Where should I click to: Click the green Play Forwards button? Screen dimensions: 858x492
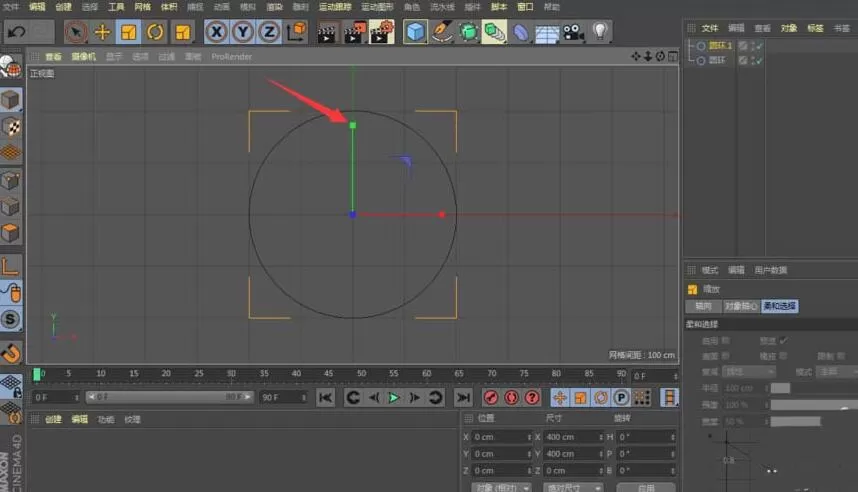pyautogui.click(x=393, y=398)
